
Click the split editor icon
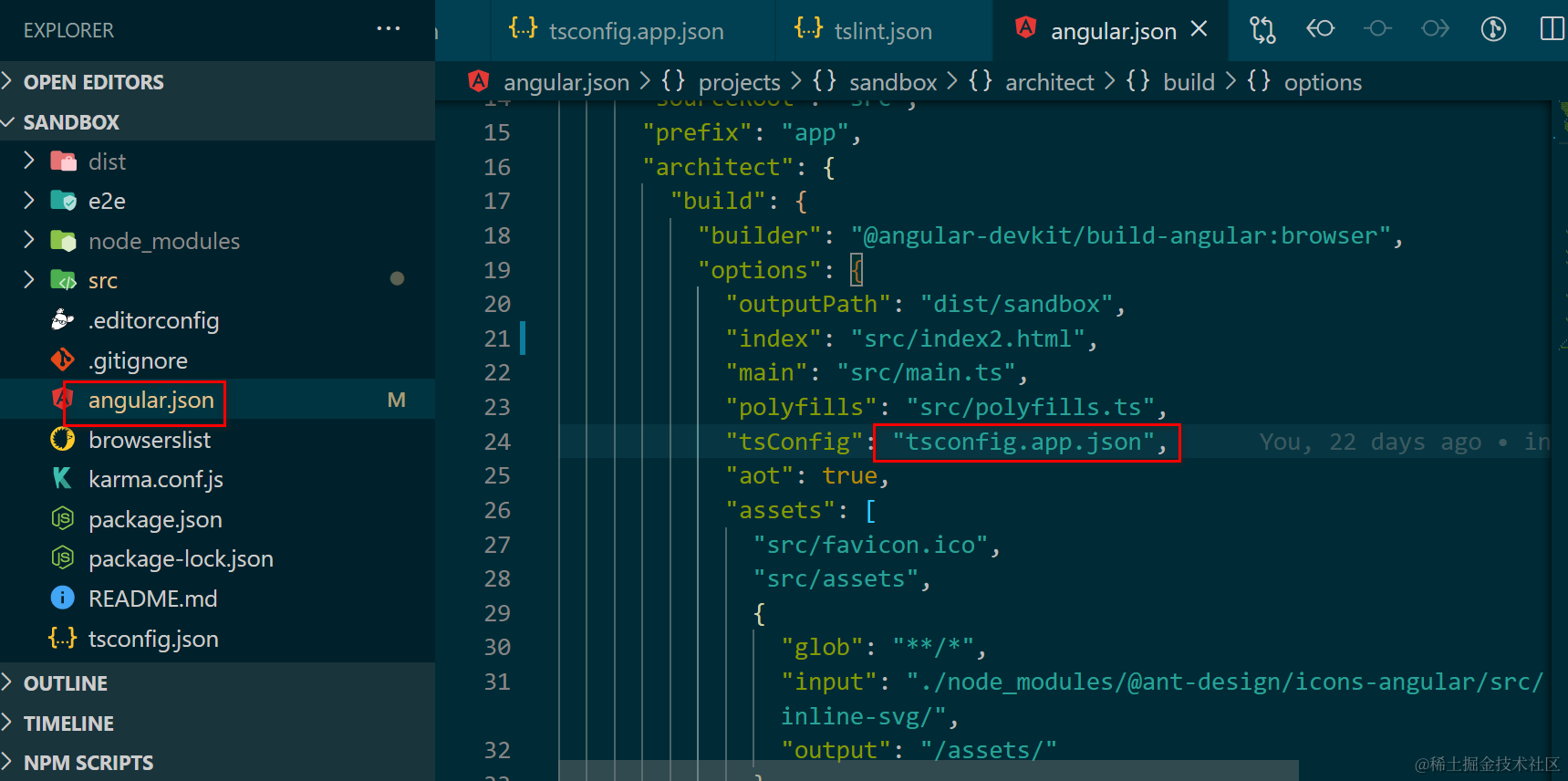[x=1552, y=29]
